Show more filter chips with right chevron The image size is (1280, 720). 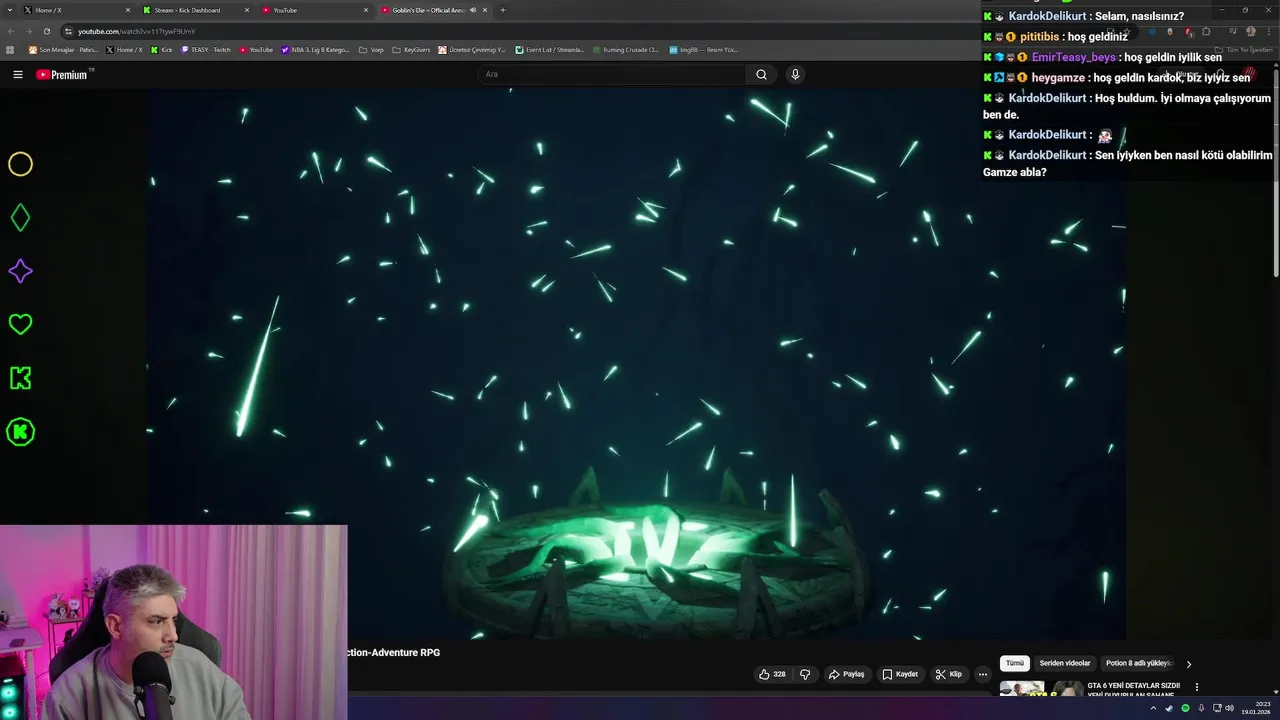[1188, 664]
